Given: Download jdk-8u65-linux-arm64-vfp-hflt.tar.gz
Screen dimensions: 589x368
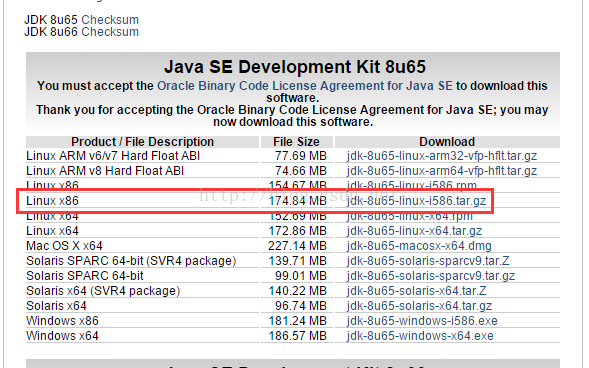Looking at the screenshot, I should (x=442, y=171).
